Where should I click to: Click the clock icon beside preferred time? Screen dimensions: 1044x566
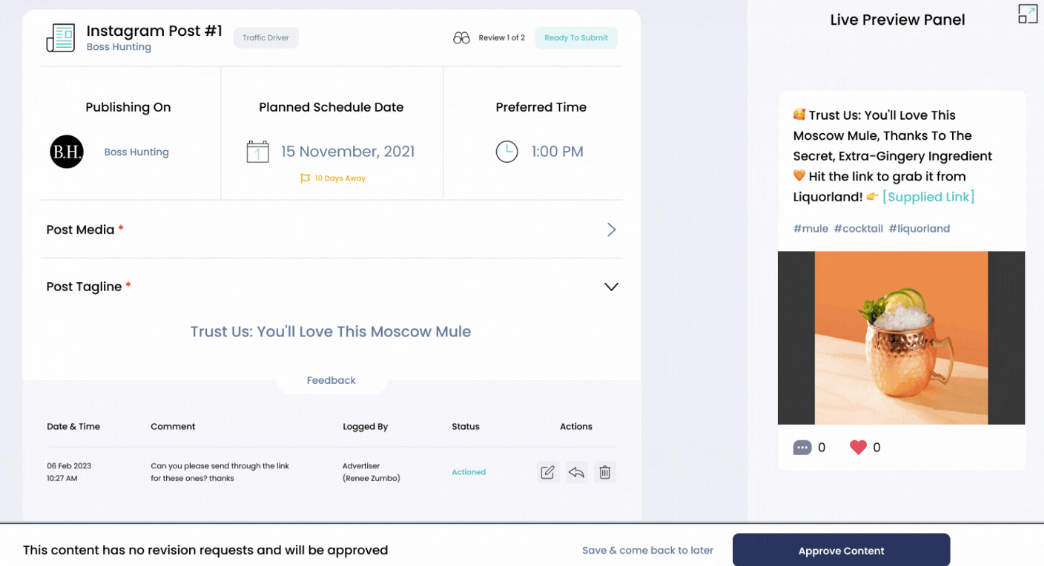tap(507, 152)
